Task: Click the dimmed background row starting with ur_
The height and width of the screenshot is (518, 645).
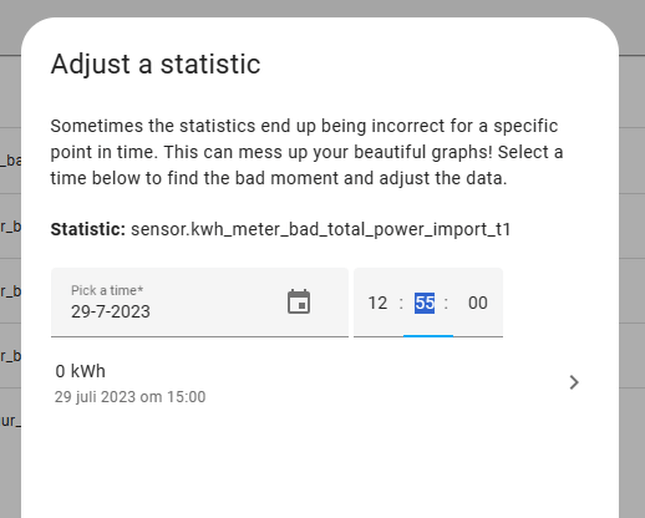Action: 10,421
